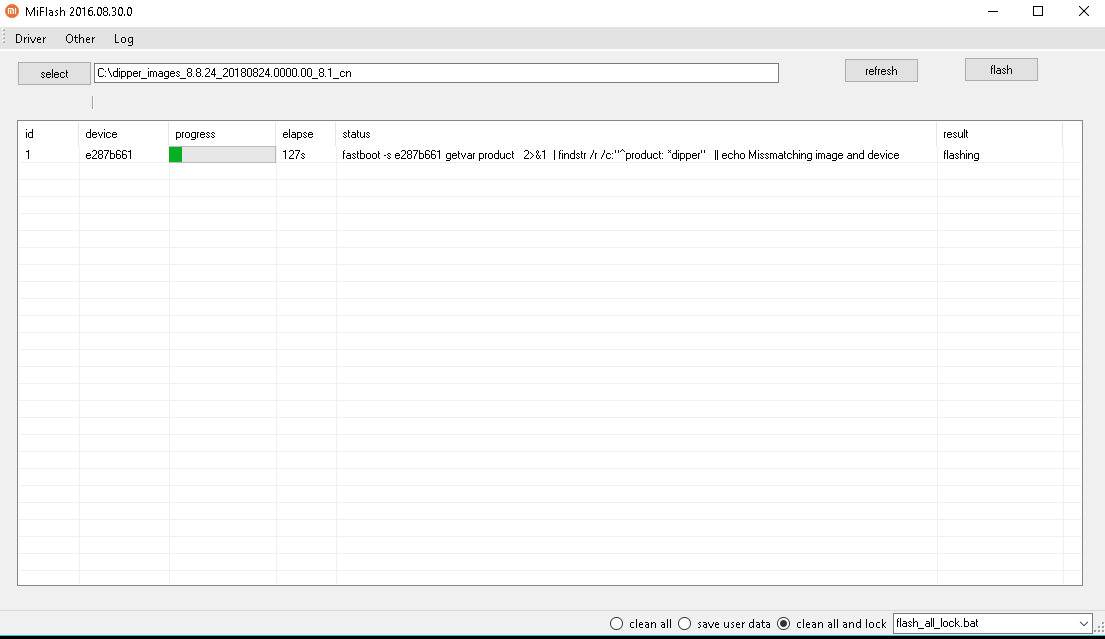Open the Driver menu

[30, 39]
